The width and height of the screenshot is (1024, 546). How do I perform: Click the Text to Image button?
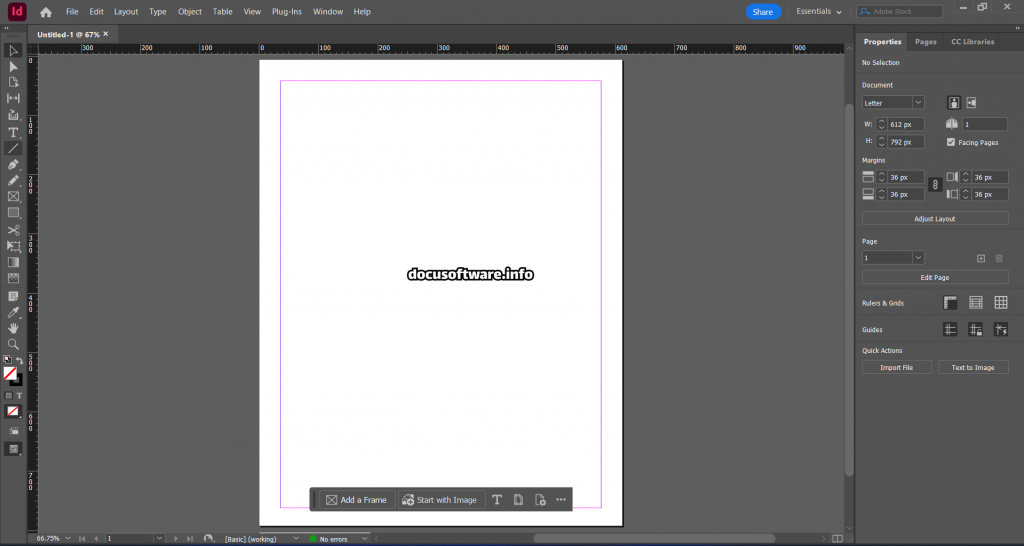973,368
